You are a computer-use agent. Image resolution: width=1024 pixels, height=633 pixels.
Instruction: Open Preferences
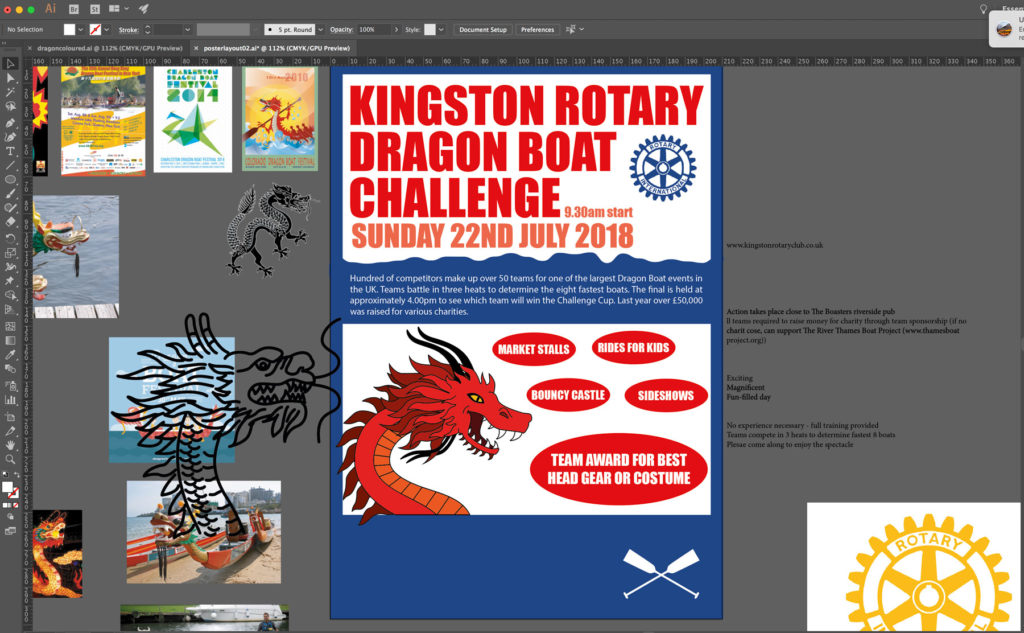(537, 29)
